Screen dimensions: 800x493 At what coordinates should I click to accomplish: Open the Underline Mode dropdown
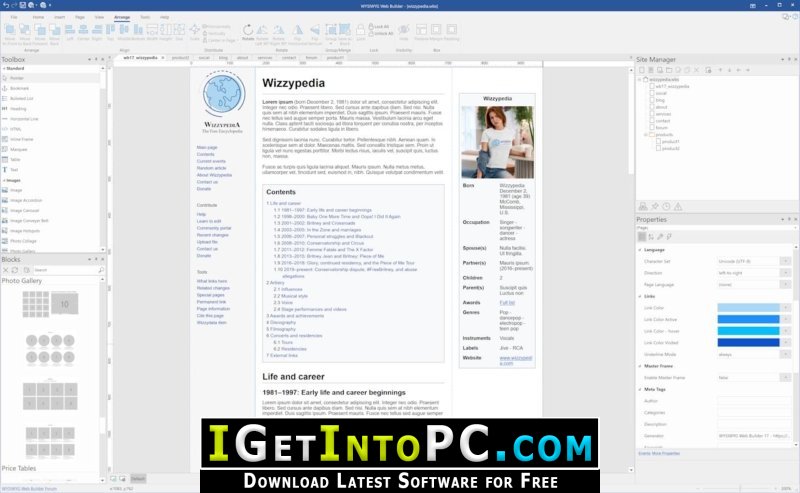tap(786, 354)
